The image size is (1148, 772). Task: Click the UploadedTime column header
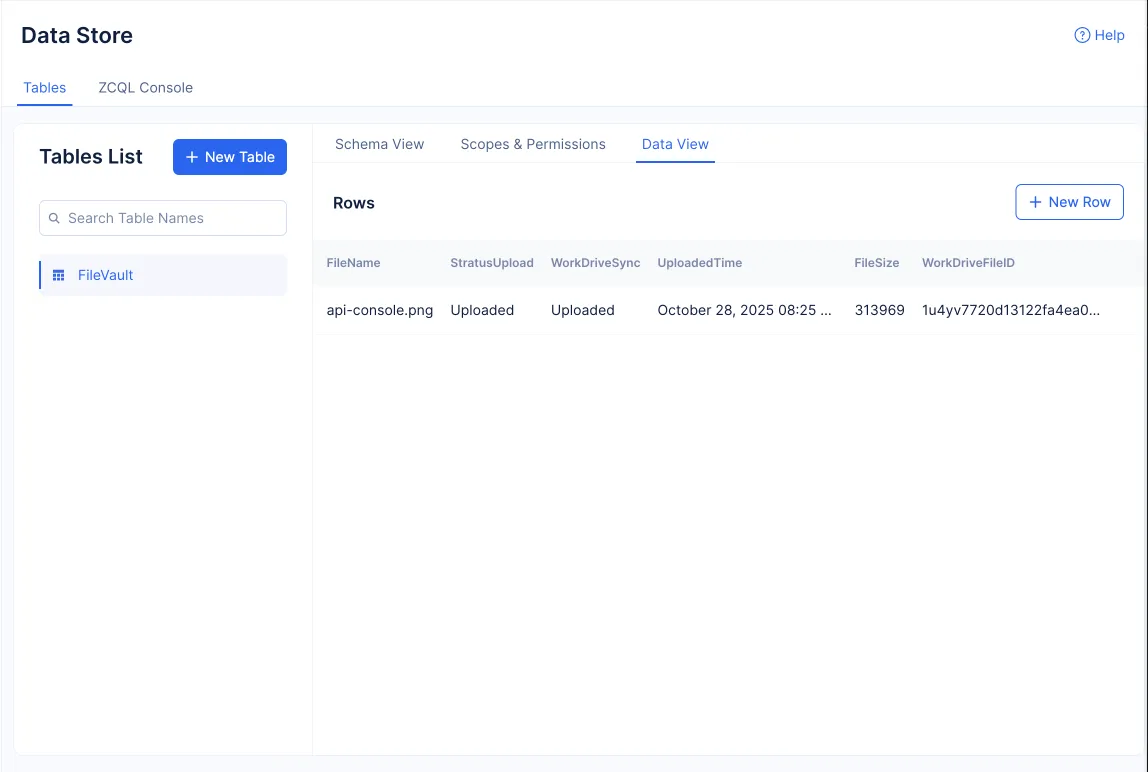699,263
